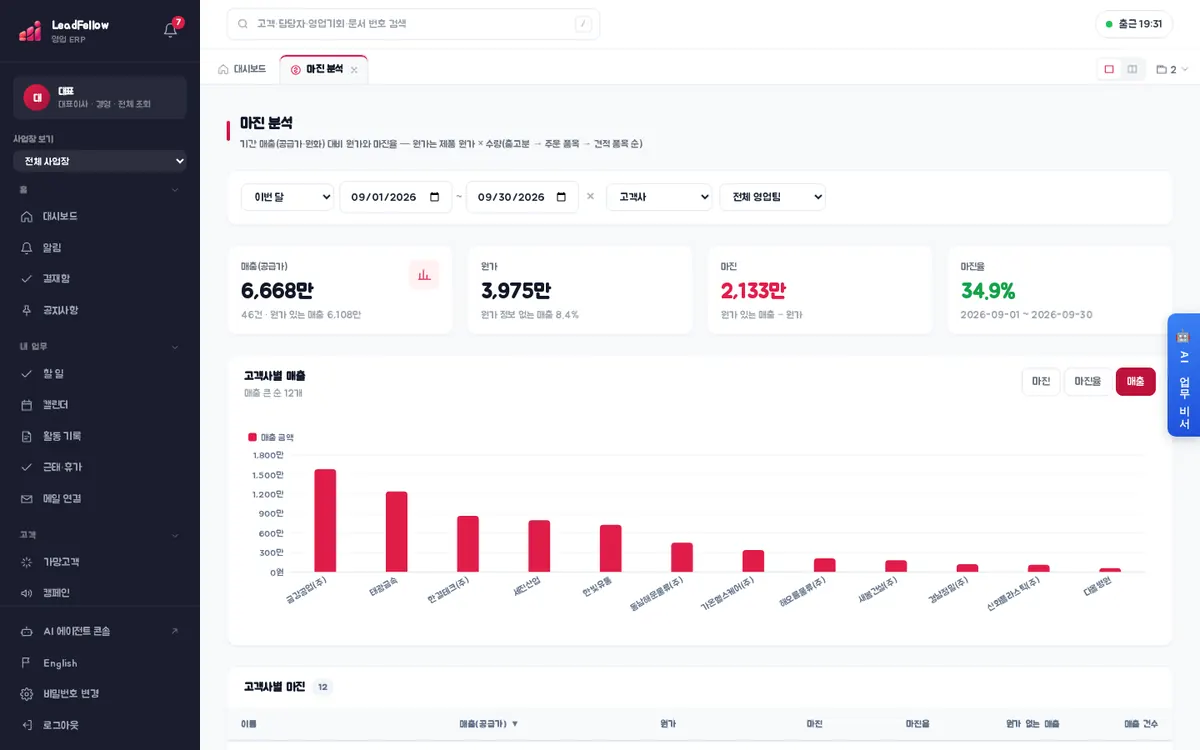
Task: Open the 고객사 grouping dropdown
Action: pyautogui.click(x=659, y=197)
